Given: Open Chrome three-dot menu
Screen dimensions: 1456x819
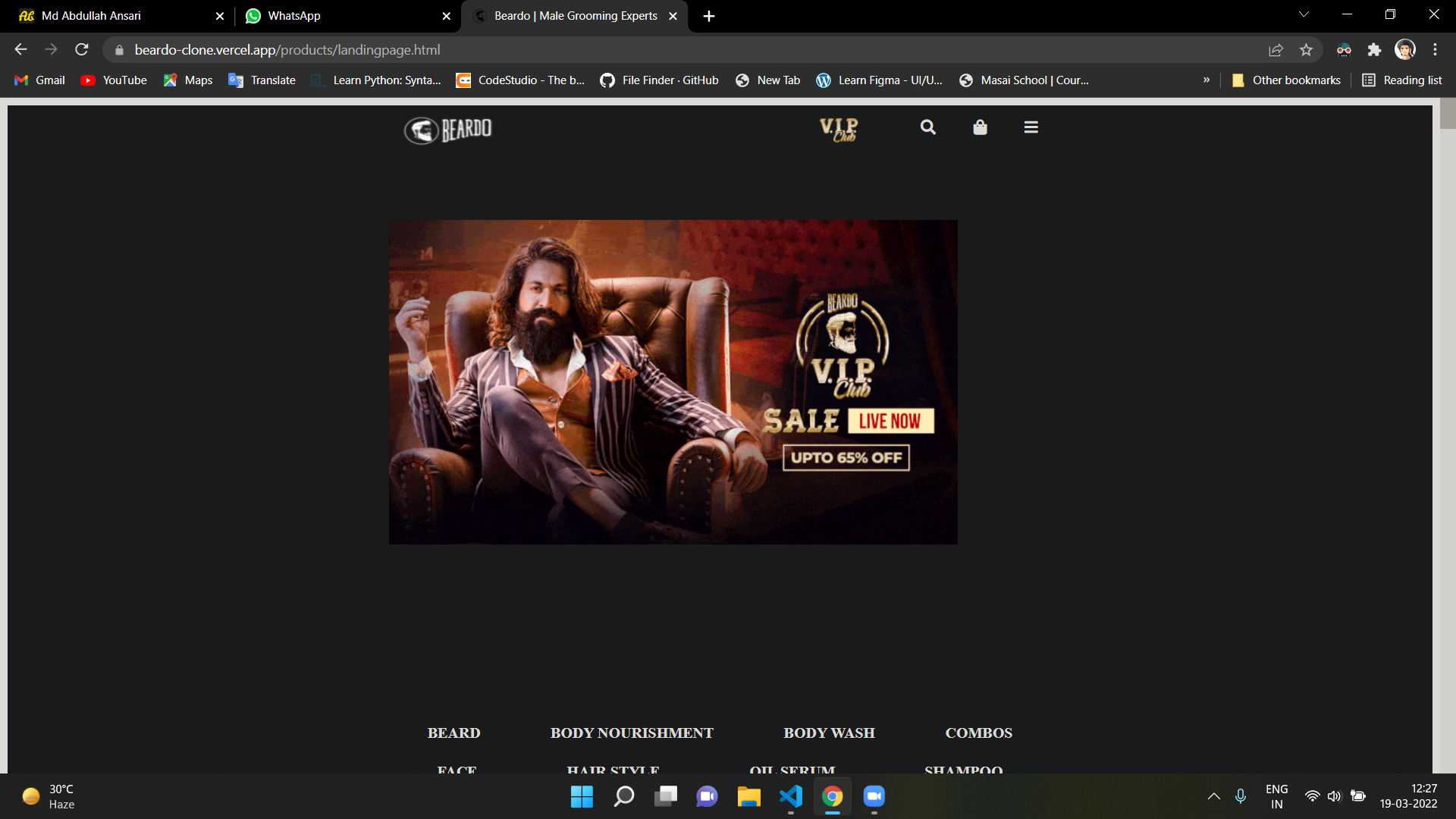Looking at the screenshot, I should tap(1435, 49).
